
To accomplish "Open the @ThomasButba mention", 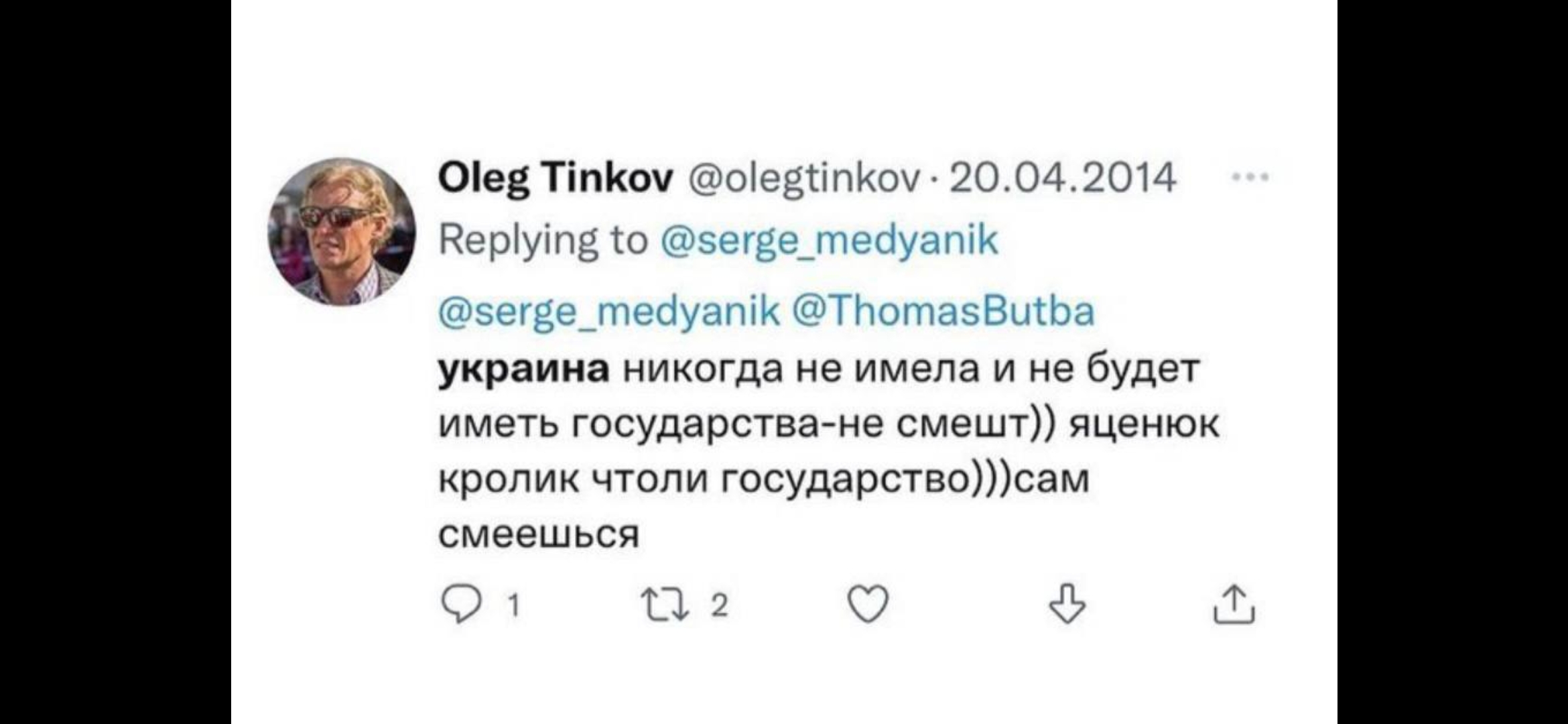I will tap(943, 311).
